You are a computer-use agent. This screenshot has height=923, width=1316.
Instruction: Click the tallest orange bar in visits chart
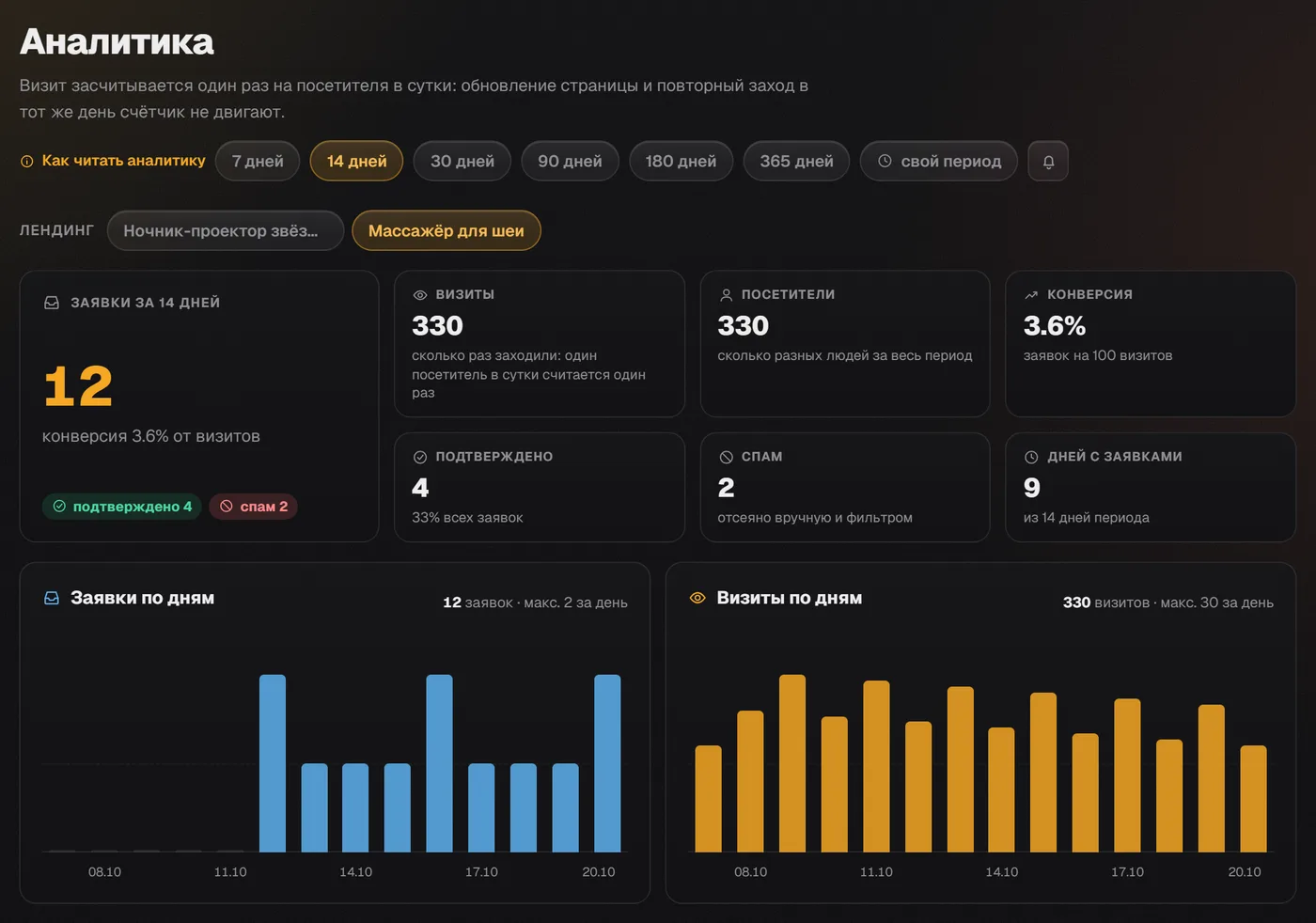792,763
